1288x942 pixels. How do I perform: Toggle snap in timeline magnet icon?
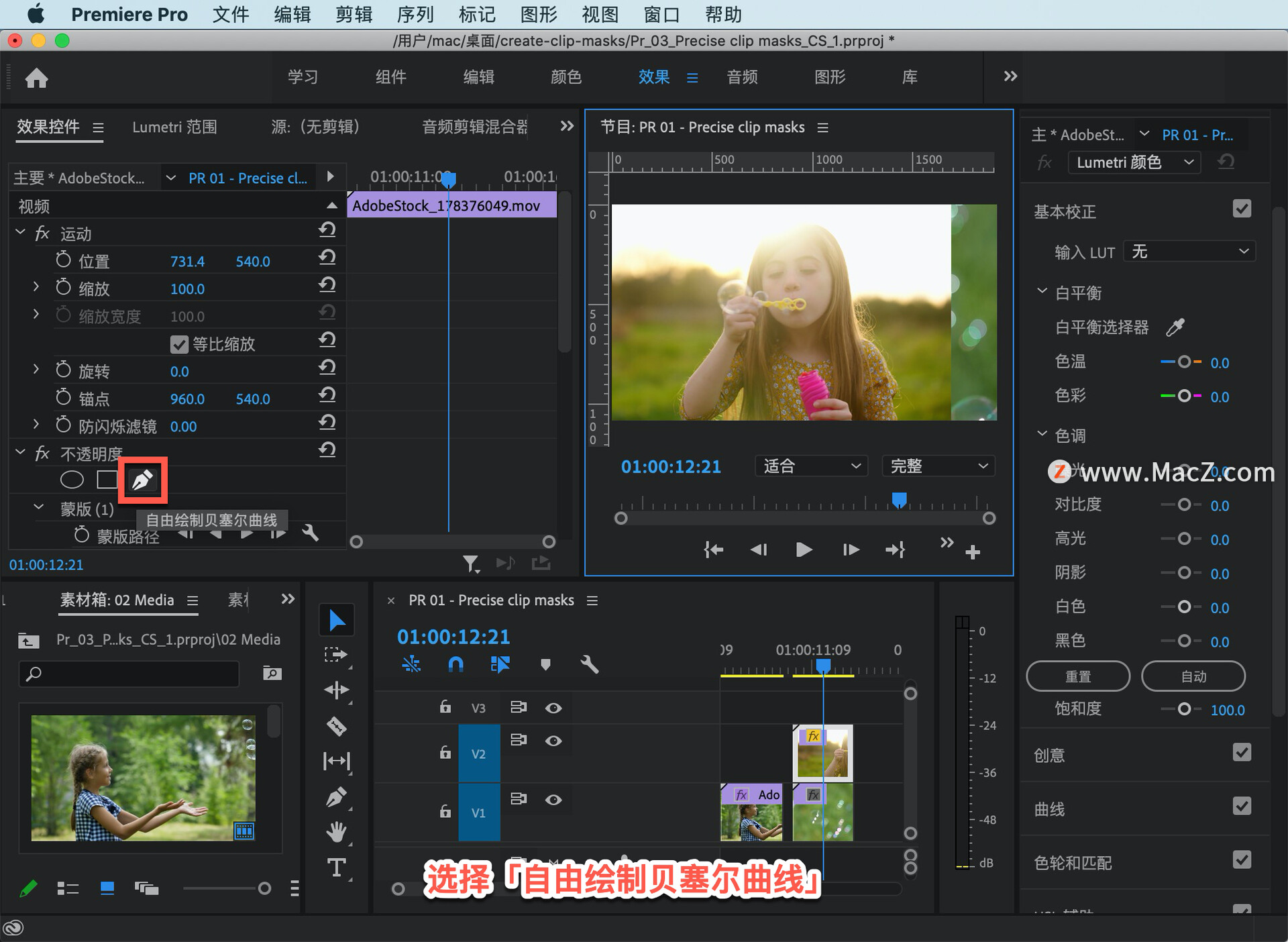455,664
